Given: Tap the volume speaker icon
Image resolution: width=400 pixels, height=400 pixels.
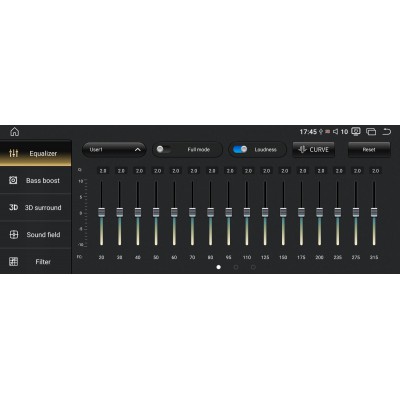Looking at the screenshot, I should 335,132.
